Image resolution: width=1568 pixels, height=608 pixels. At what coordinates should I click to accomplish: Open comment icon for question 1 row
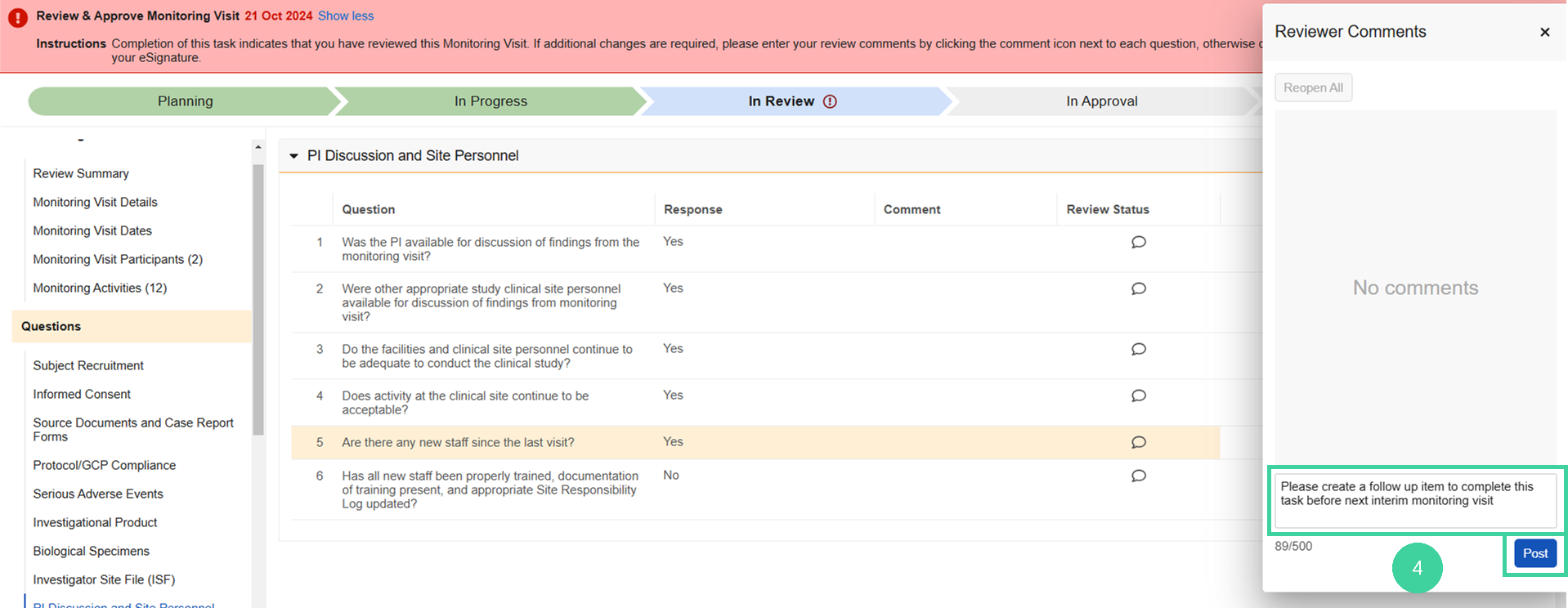(1138, 242)
